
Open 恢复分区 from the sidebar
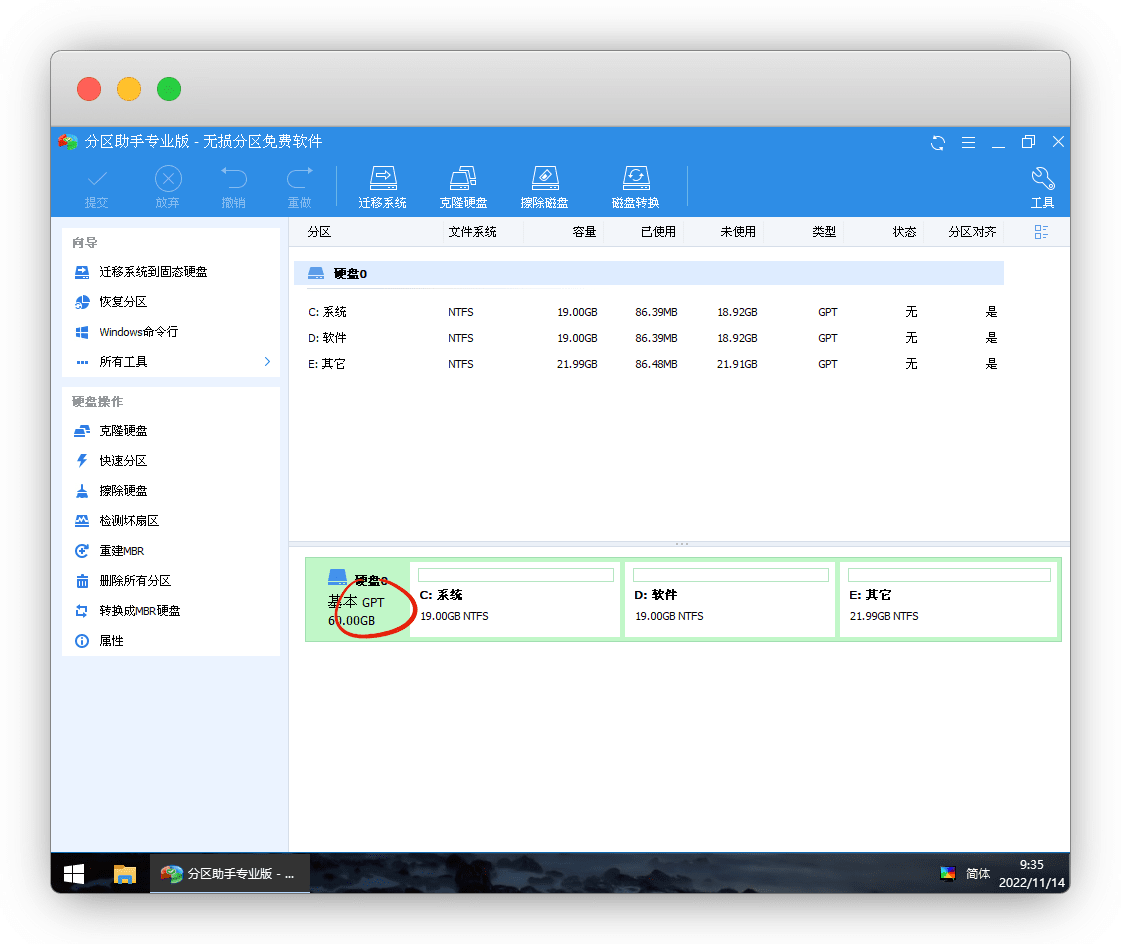pos(122,302)
